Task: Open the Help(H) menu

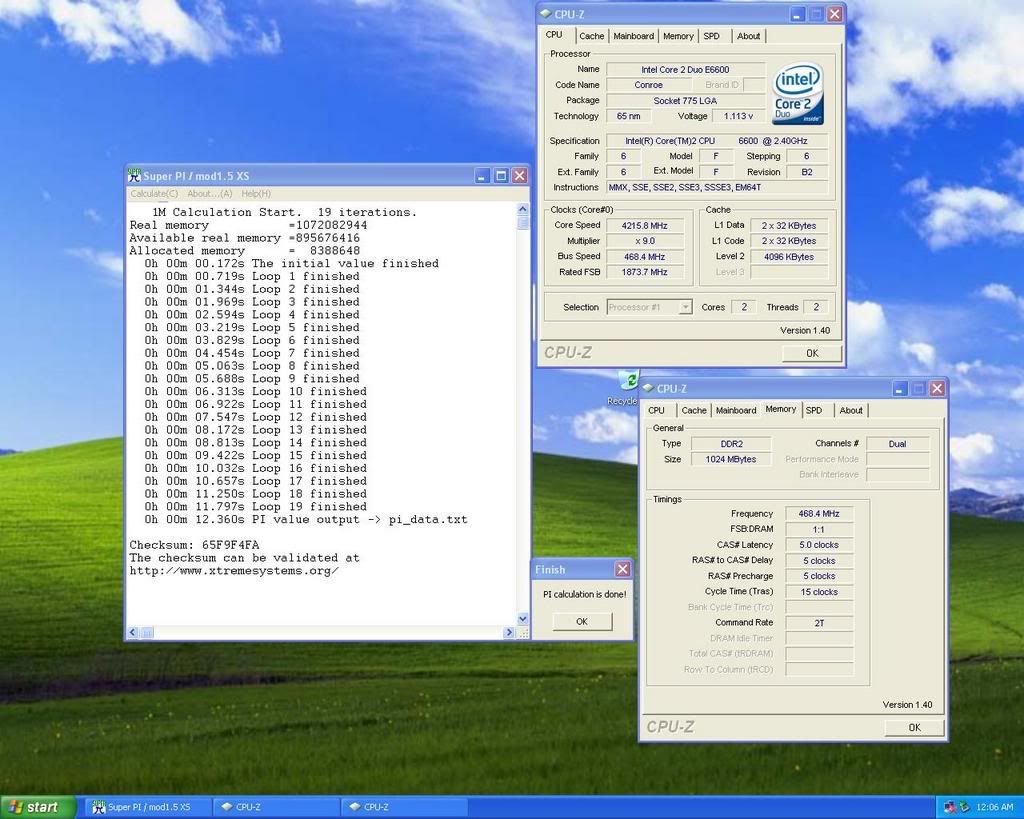Action: (x=256, y=193)
